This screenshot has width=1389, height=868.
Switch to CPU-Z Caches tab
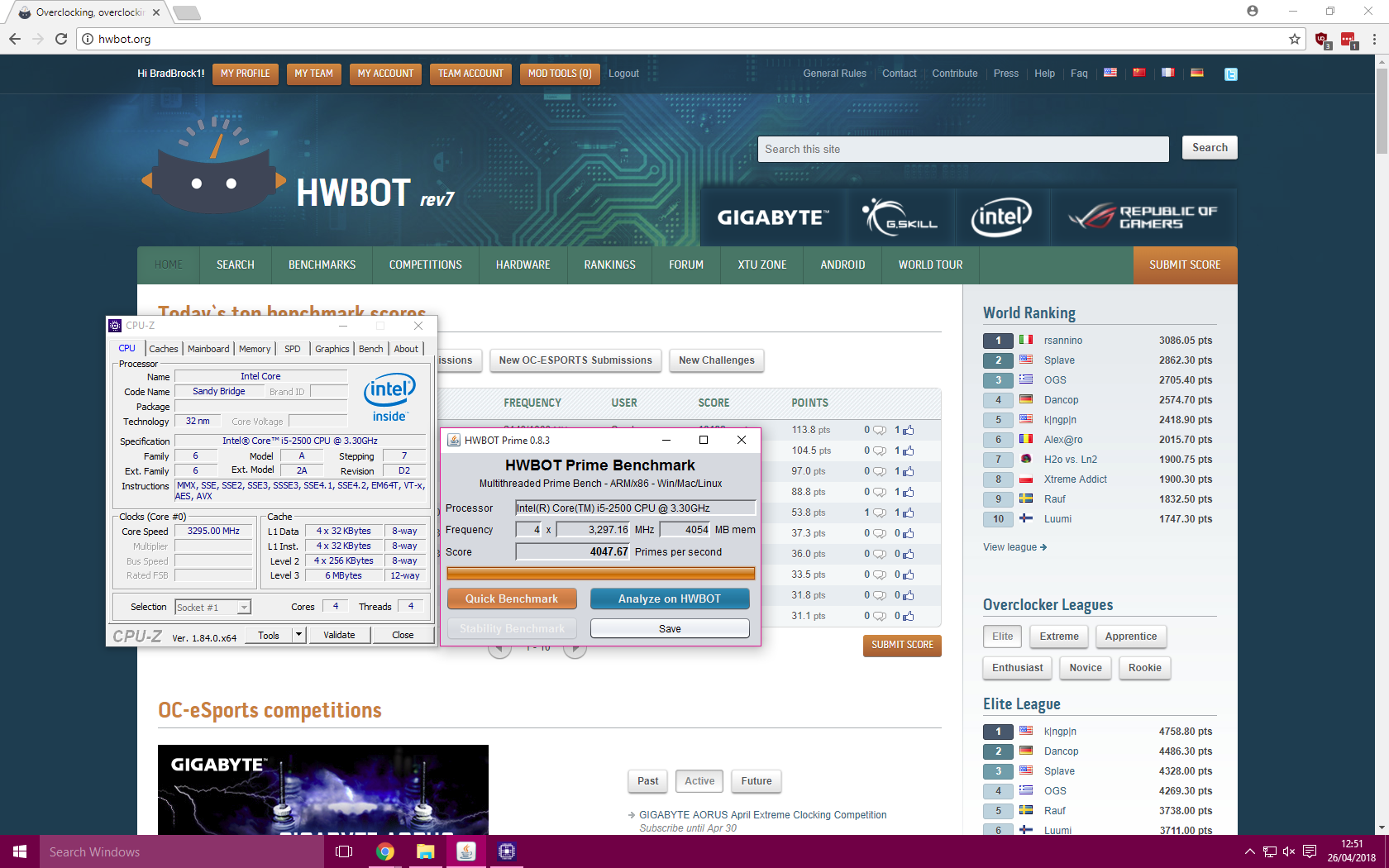click(164, 349)
